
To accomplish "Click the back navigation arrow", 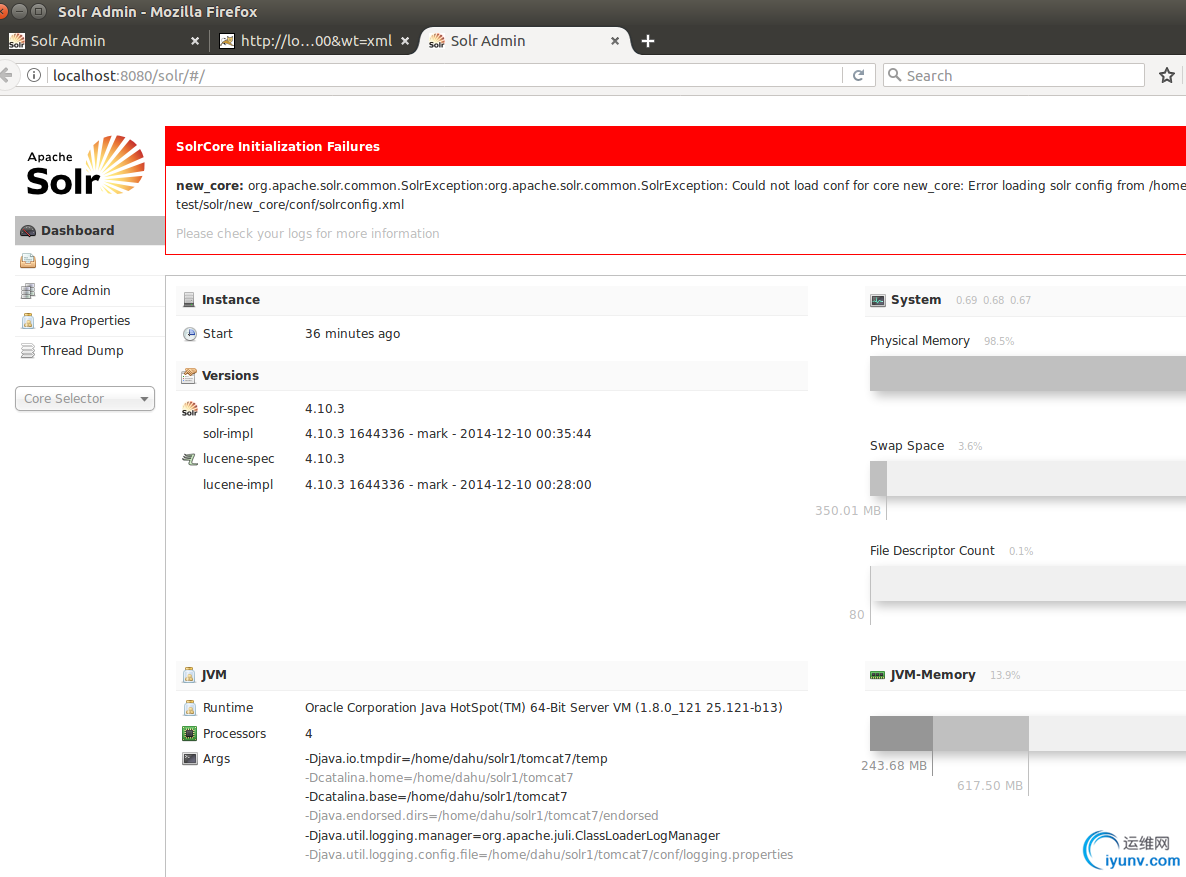I will [x=6, y=75].
